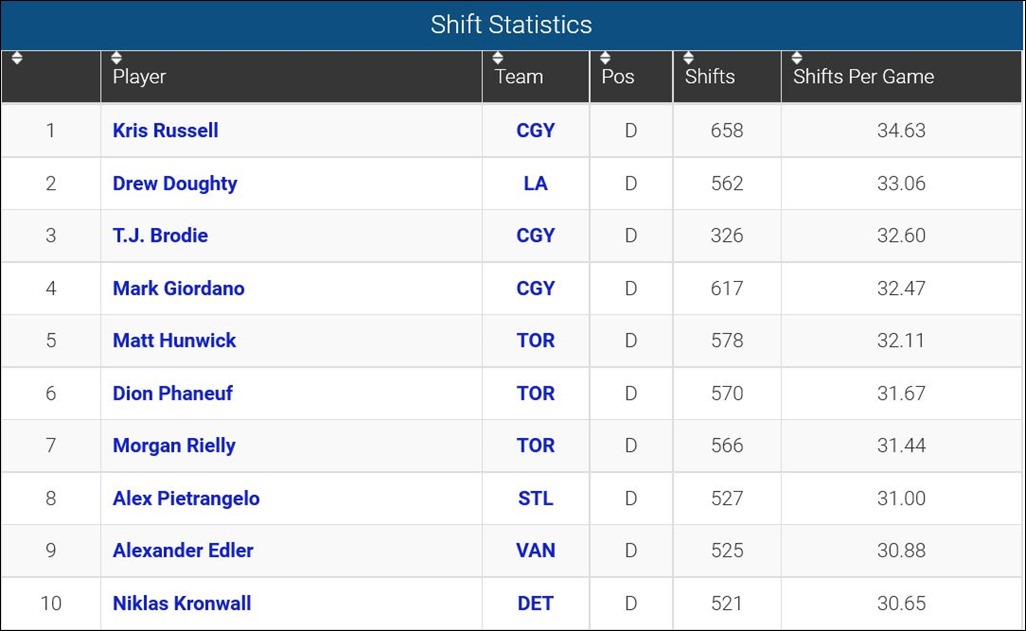
Task: Click the Shift Statistics title bar
Action: (511, 24)
